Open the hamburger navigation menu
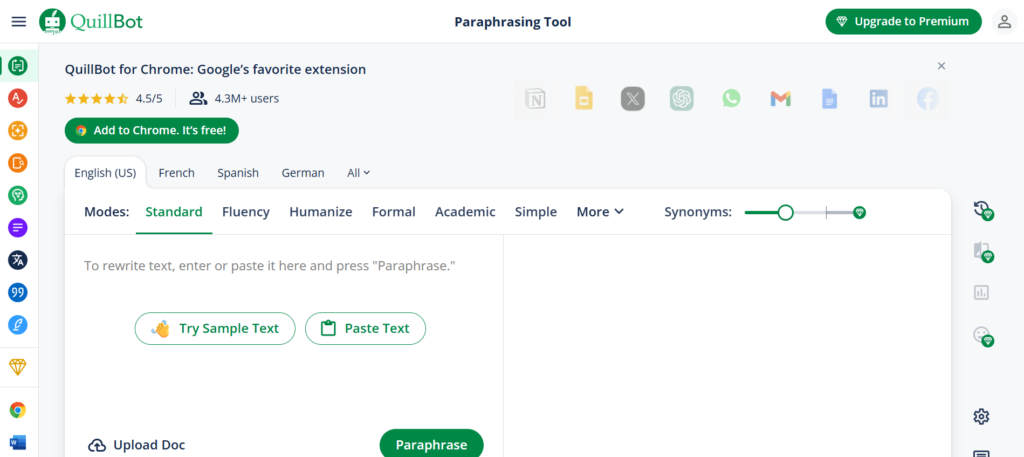 pos(19,22)
